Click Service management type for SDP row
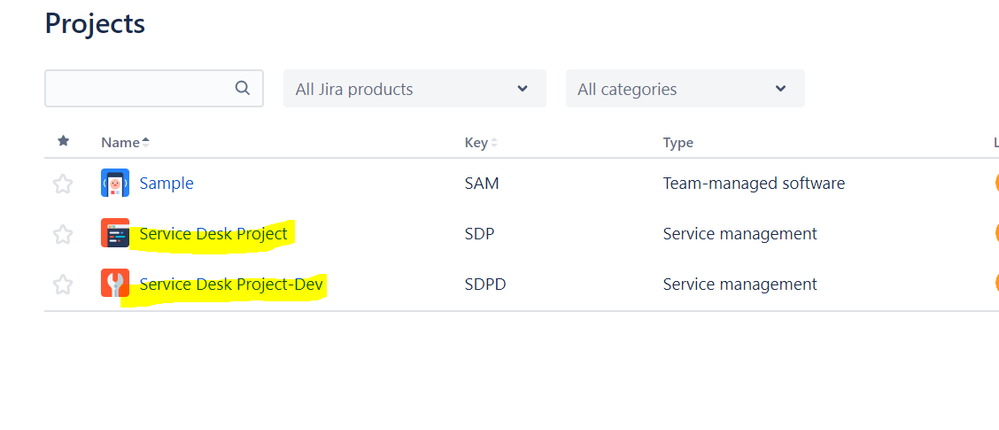 (740, 234)
